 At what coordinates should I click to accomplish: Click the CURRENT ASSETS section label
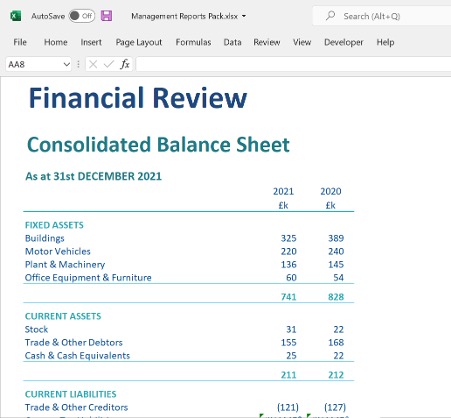point(63,316)
